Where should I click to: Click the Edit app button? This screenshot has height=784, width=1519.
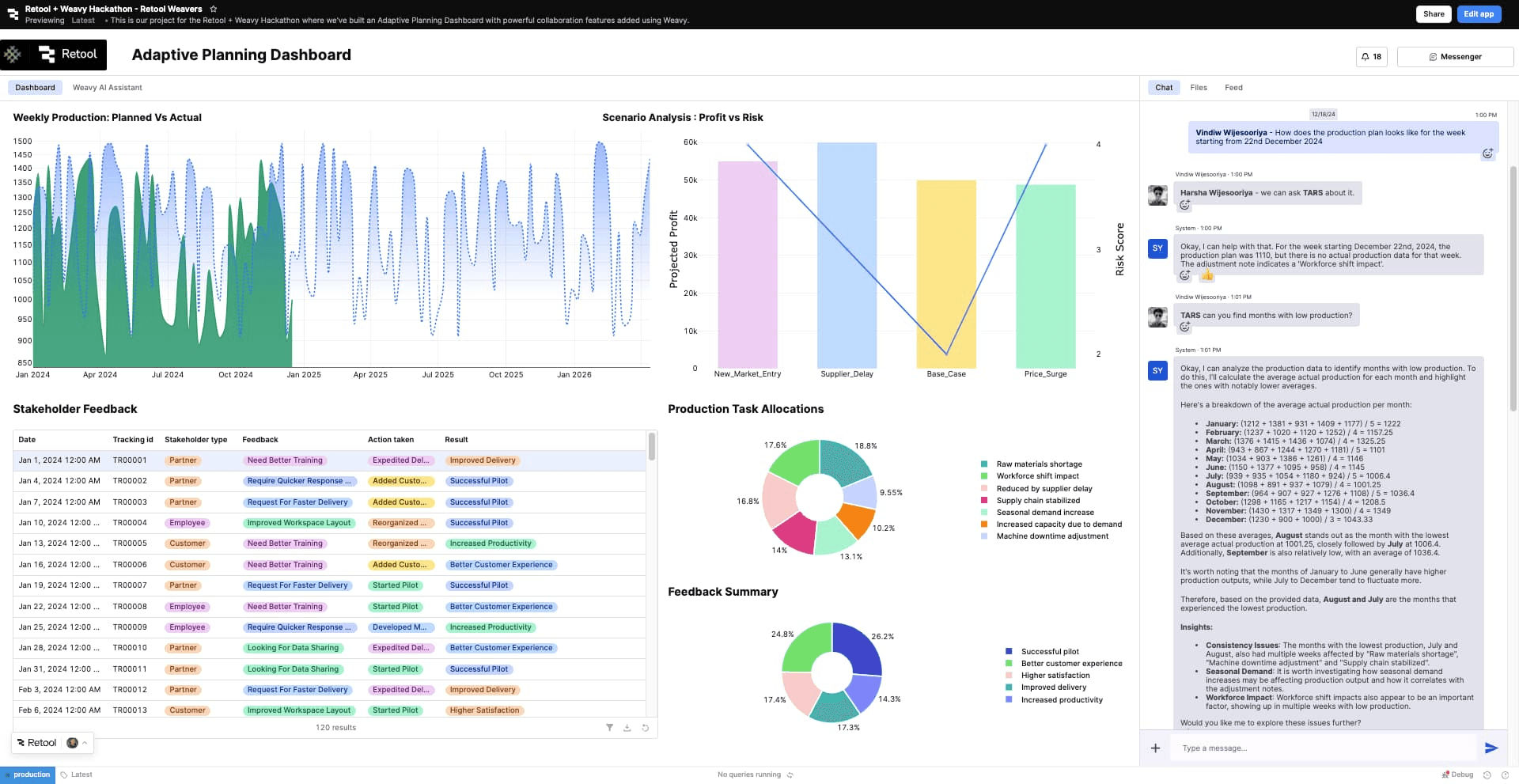point(1479,13)
